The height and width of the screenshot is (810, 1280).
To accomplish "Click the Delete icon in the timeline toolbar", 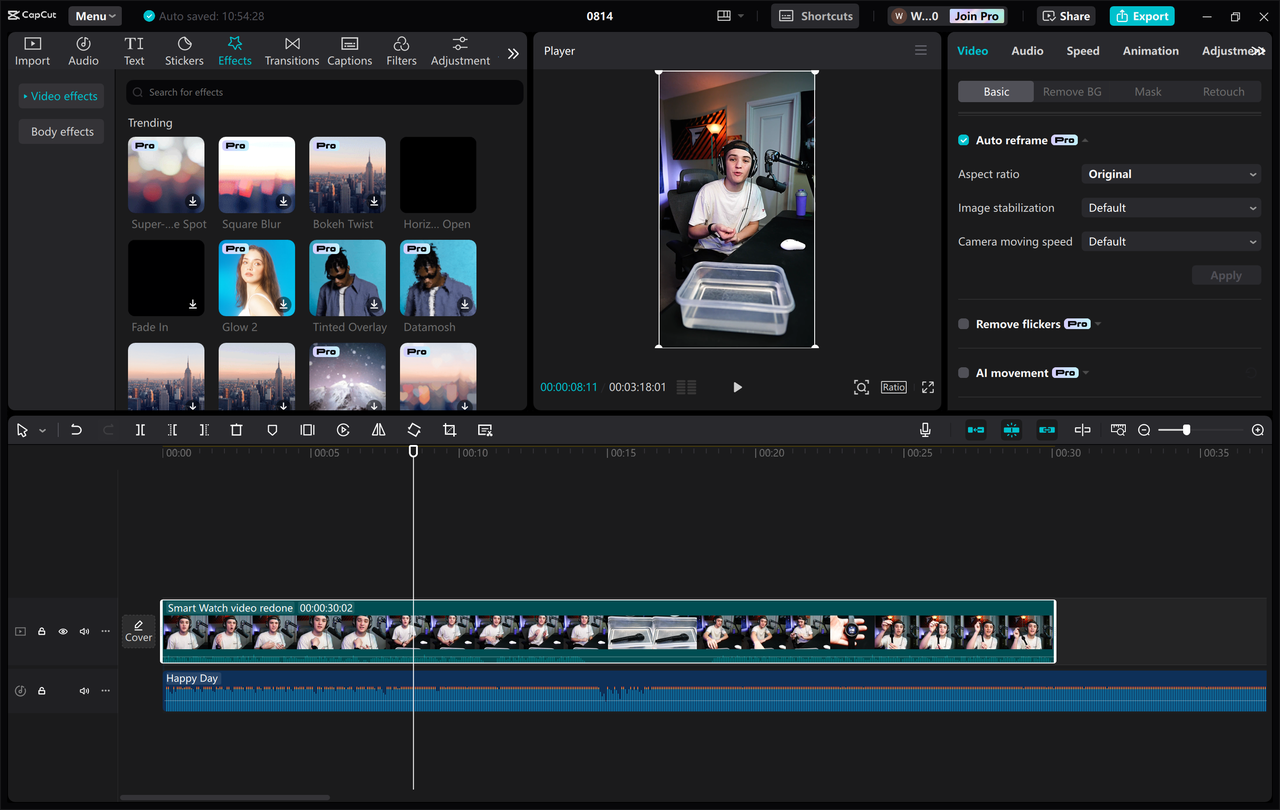I will (x=236, y=429).
